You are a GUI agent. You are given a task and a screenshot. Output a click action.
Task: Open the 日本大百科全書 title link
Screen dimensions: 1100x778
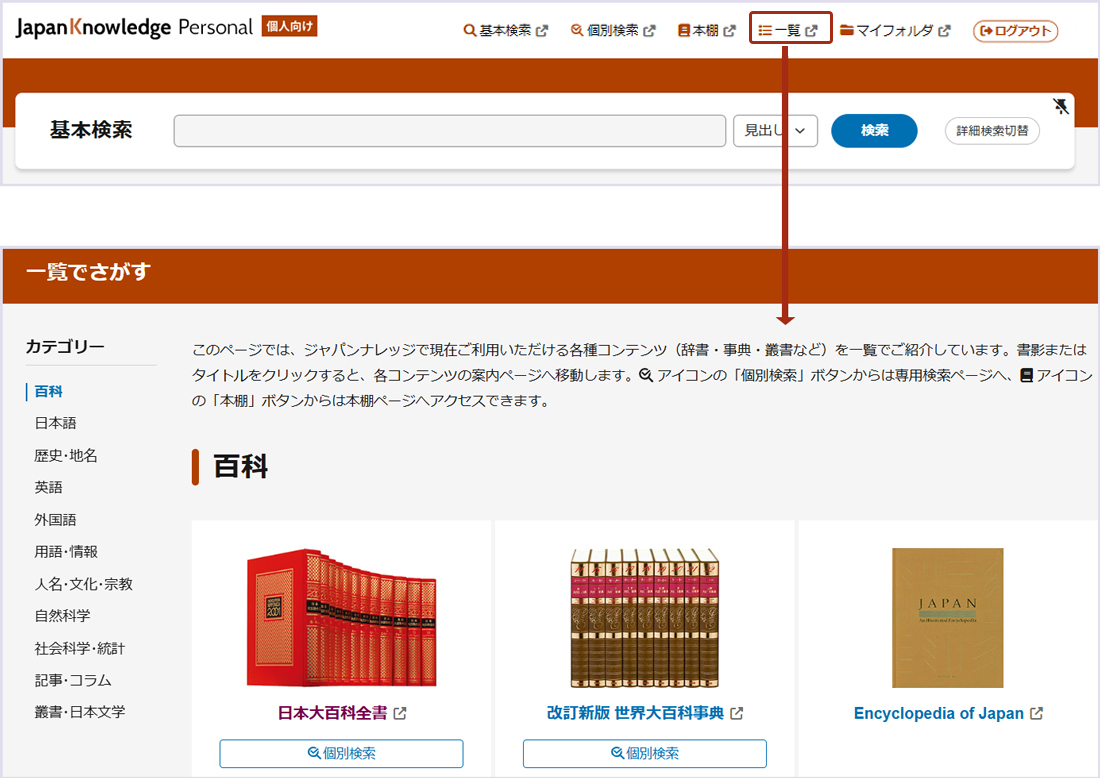click(x=333, y=713)
